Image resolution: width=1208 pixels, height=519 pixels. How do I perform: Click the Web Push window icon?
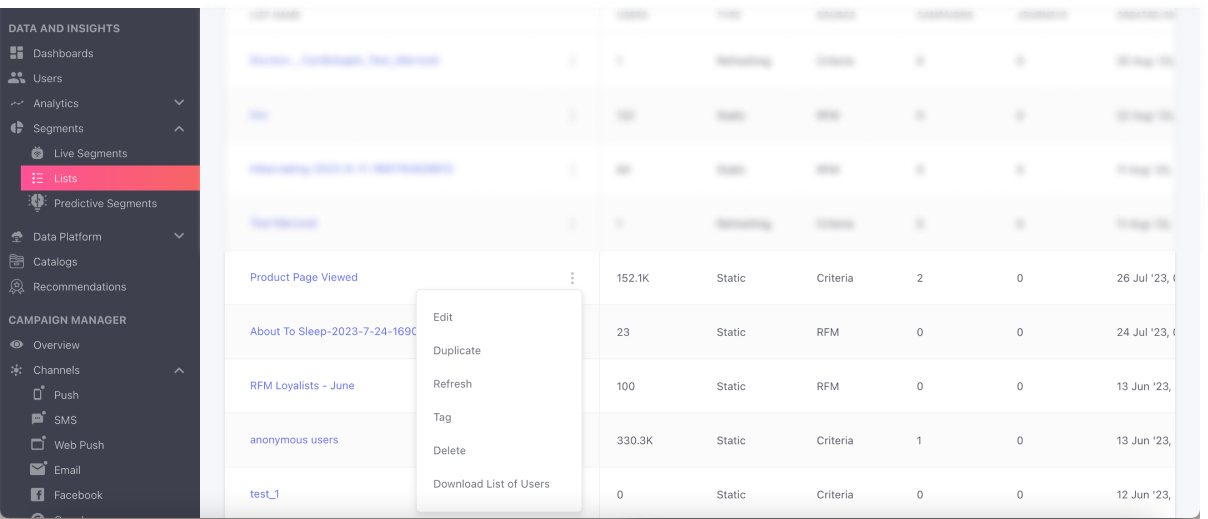click(x=37, y=444)
